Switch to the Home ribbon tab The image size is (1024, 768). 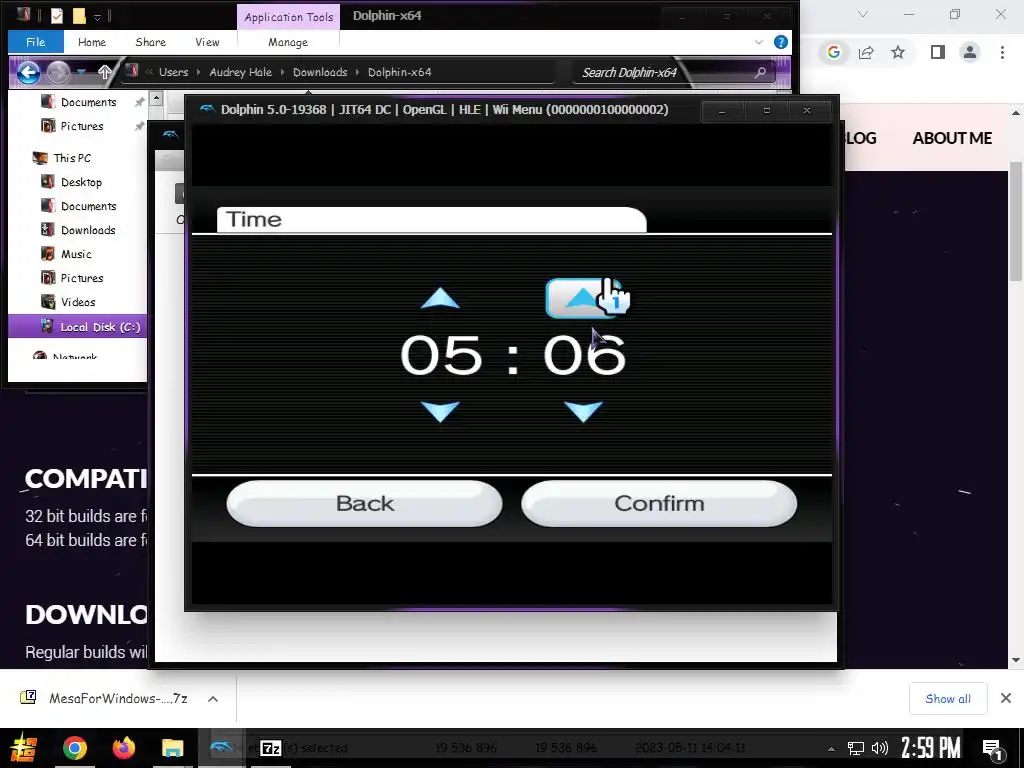click(91, 42)
